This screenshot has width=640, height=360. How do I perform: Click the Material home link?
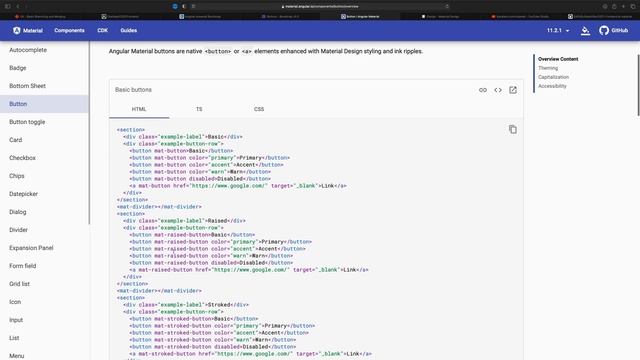coord(28,30)
